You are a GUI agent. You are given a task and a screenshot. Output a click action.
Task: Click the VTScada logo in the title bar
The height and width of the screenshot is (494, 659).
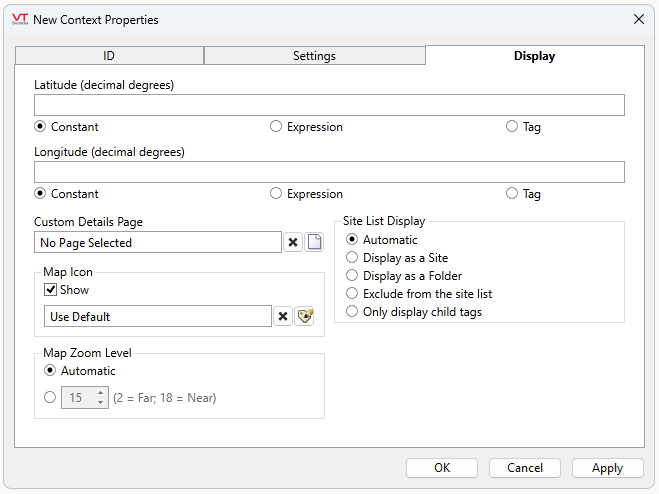point(20,19)
